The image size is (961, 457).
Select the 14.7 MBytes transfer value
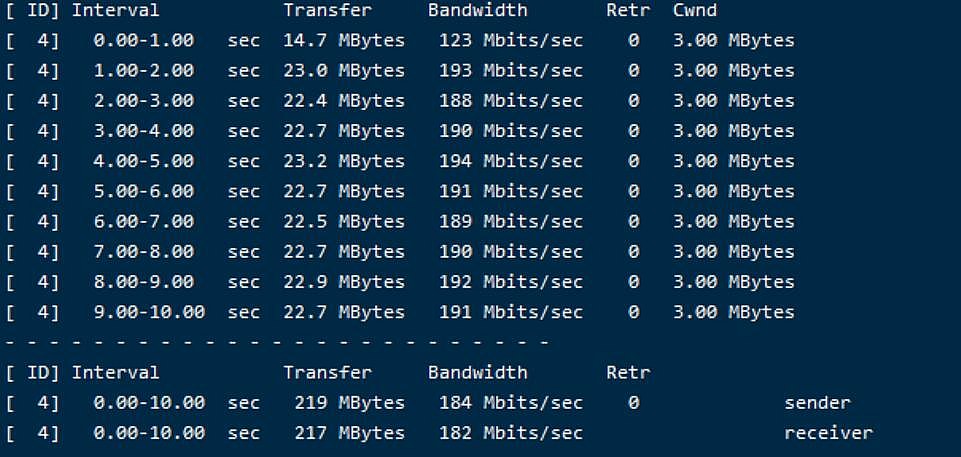point(344,40)
